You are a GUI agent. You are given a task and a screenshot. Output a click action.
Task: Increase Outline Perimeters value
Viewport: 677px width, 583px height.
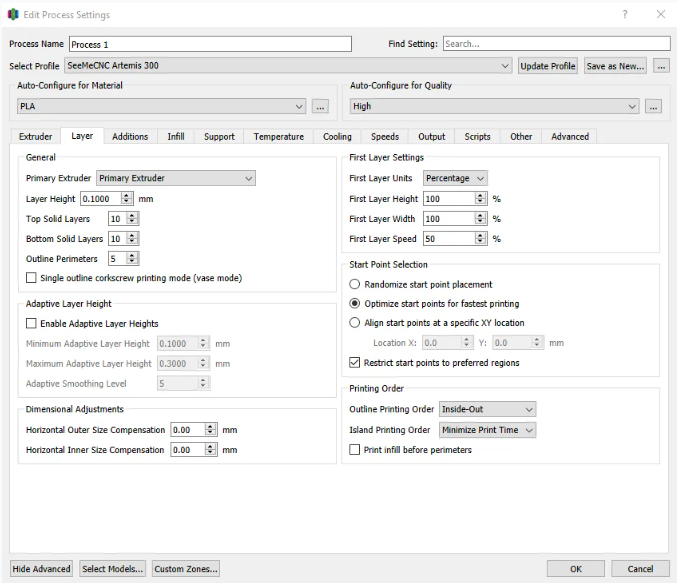(132, 256)
